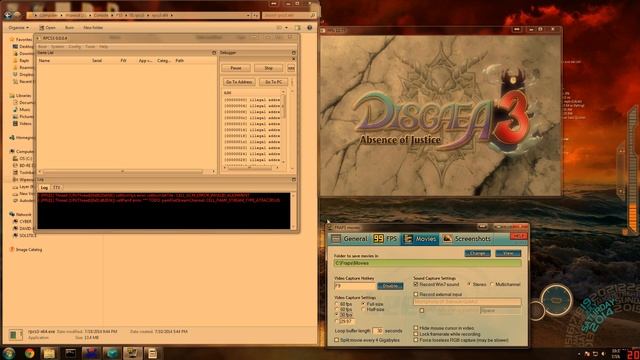This screenshot has height=360, width=640.
Task: Open the Help menu in RPCS3
Action: coord(104,47)
